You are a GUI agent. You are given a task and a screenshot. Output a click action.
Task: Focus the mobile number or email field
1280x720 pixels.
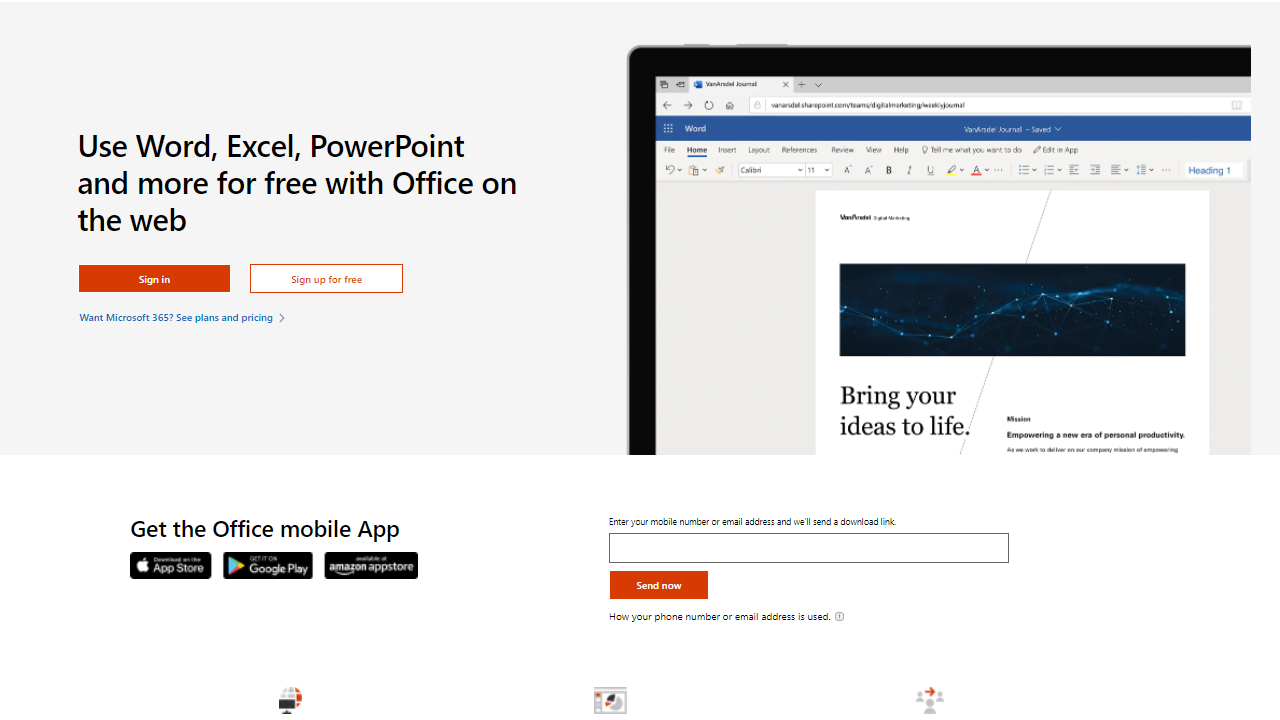tap(809, 548)
